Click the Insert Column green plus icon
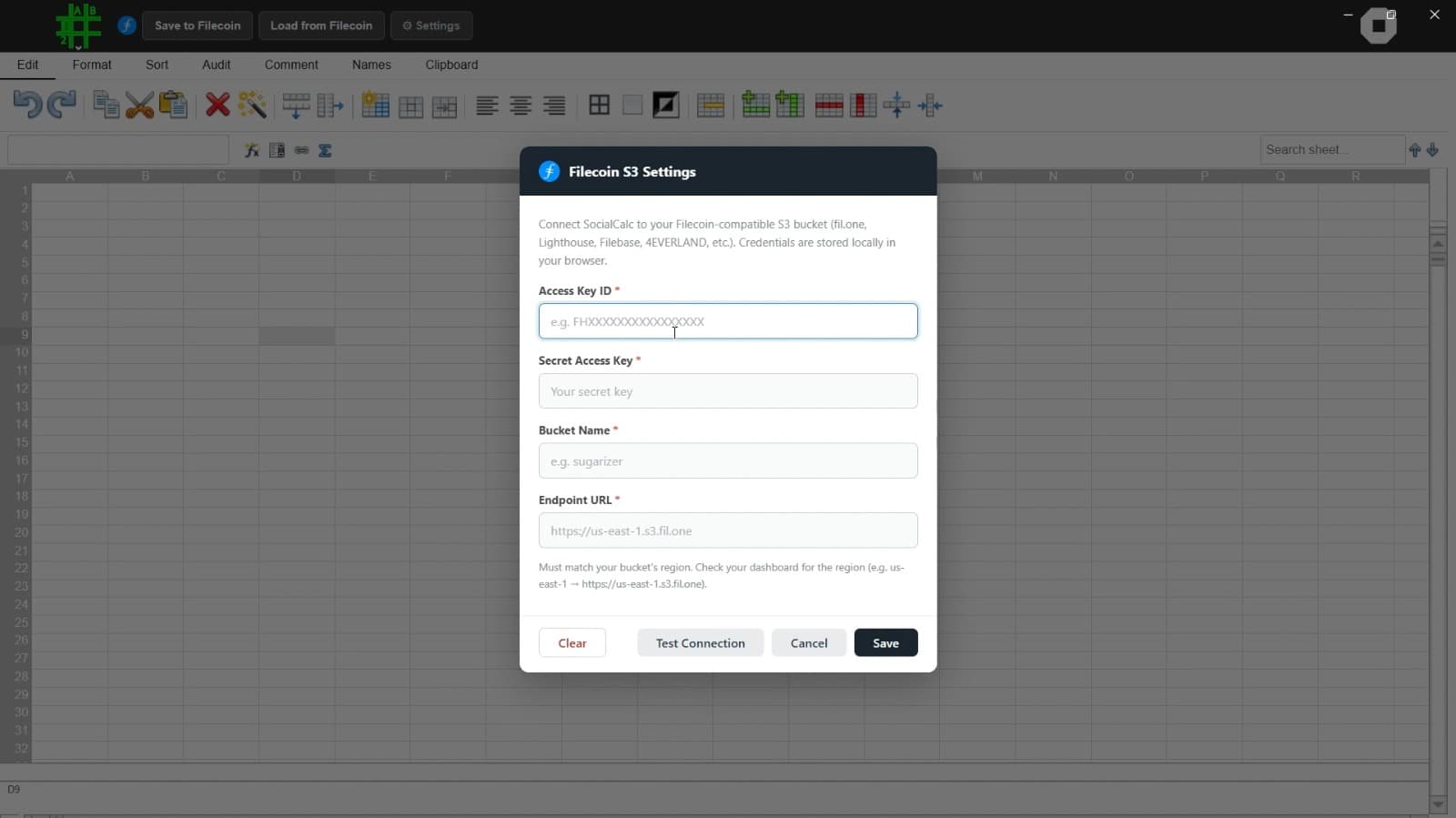Image resolution: width=1456 pixels, height=818 pixels. coord(789,105)
